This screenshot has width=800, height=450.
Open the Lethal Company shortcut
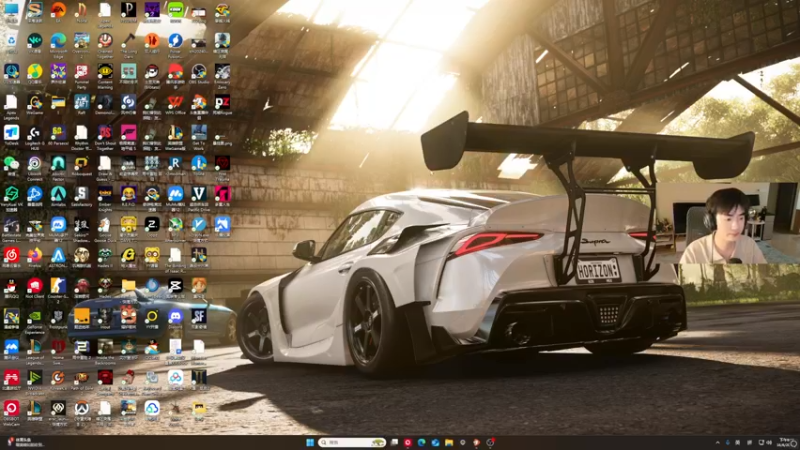tap(105, 378)
